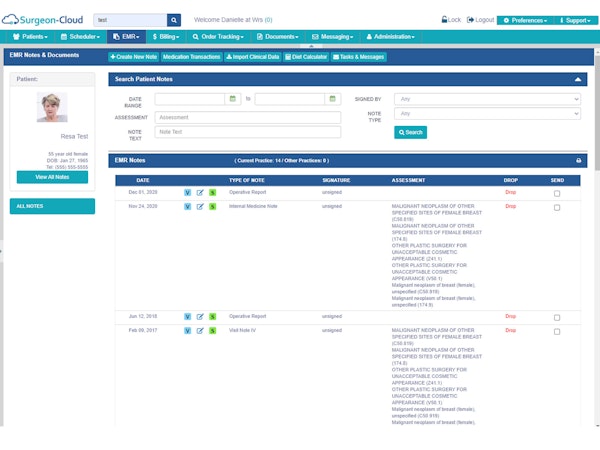
Task: Click the magnifier search icon beside search box
Action: [174, 20]
